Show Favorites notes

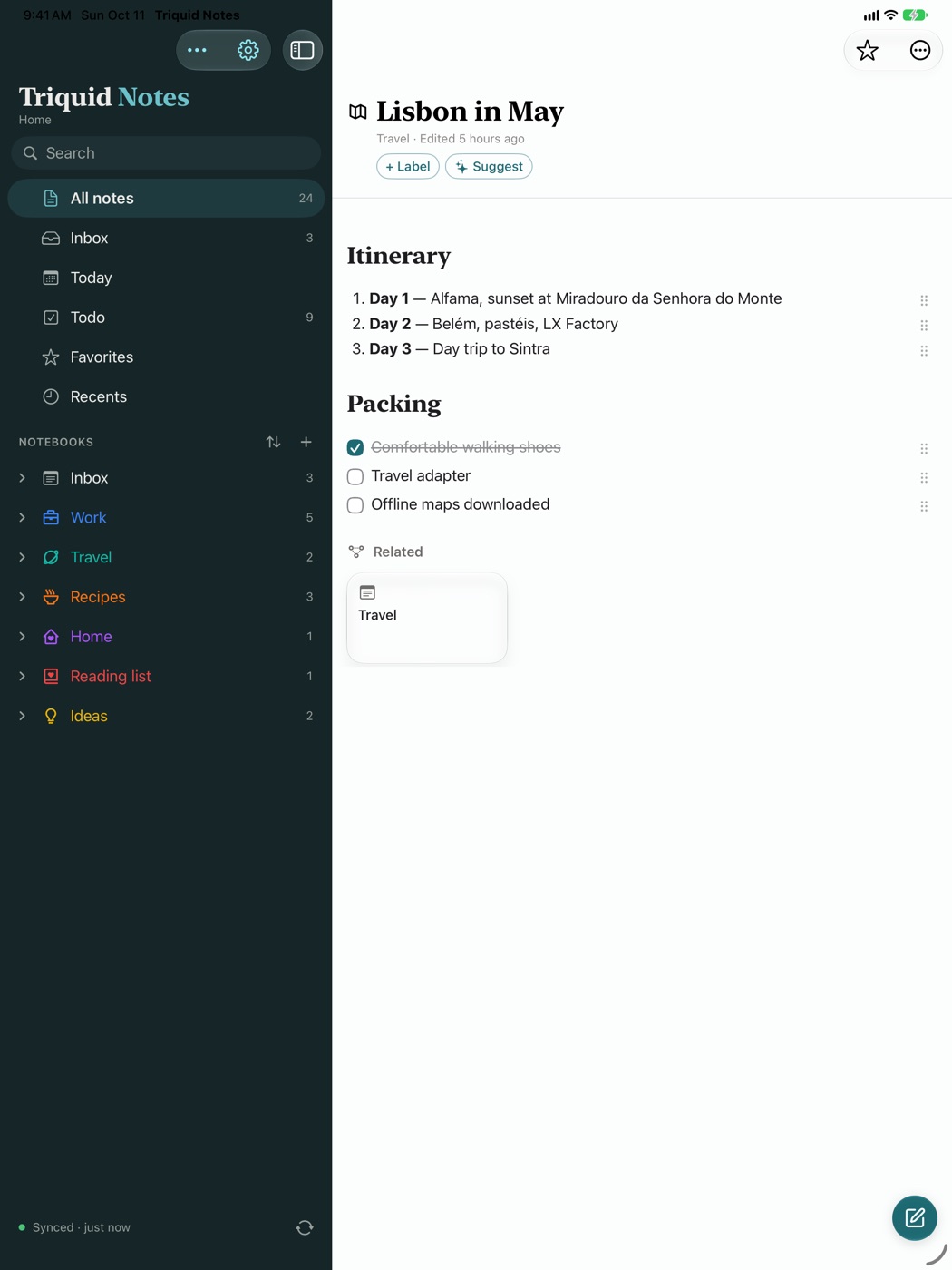click(x=166, y=357)
